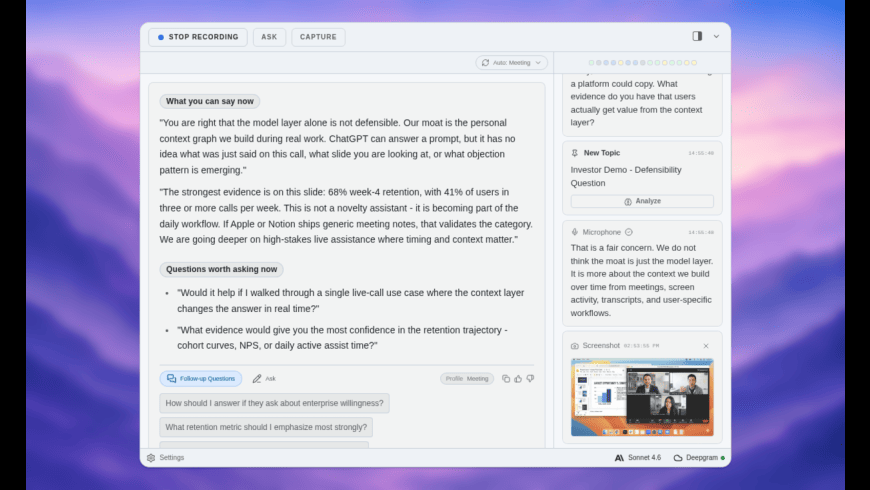The height and width of the screenshot is (490, 870).
Task: Click the timestamp on the Microphone card
Action: coord(701,233)
